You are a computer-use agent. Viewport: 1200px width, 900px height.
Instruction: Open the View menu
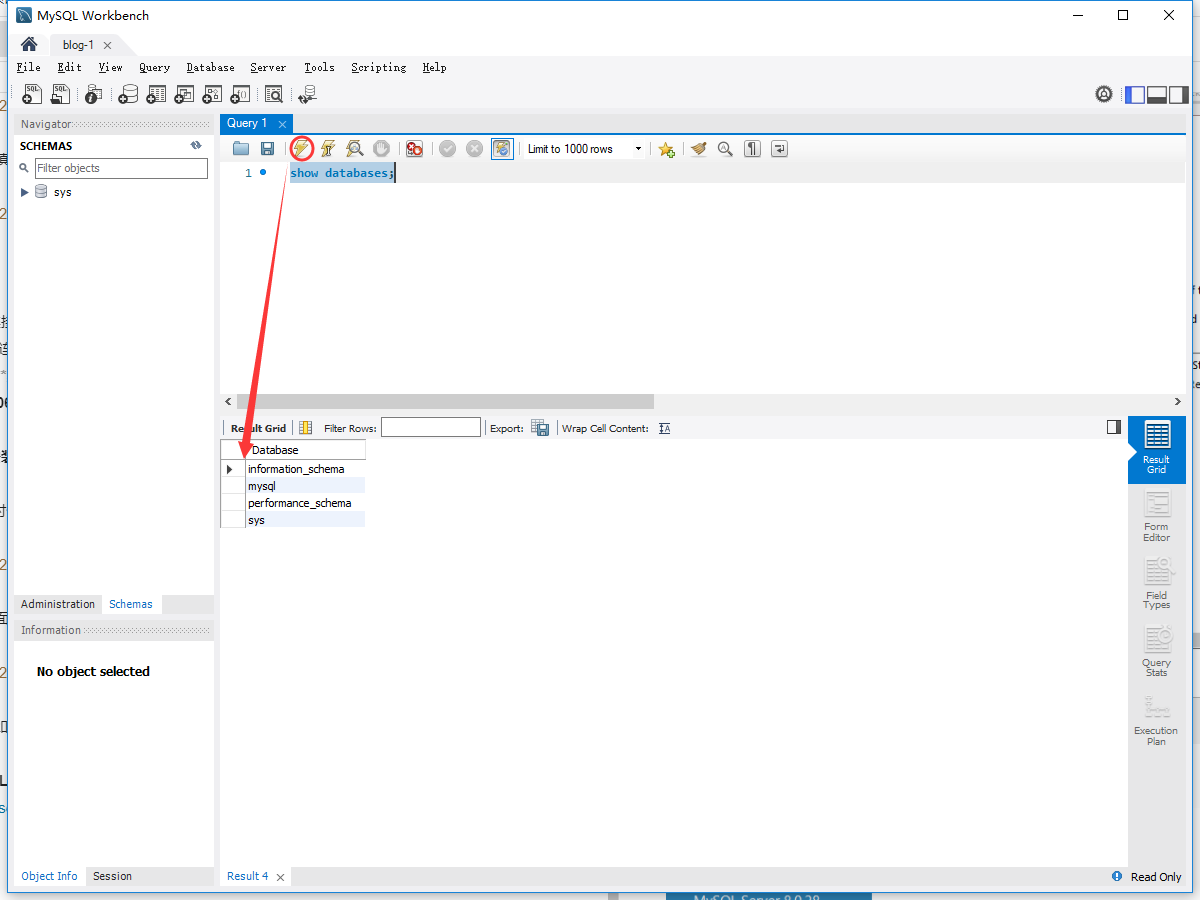(110, 67)
